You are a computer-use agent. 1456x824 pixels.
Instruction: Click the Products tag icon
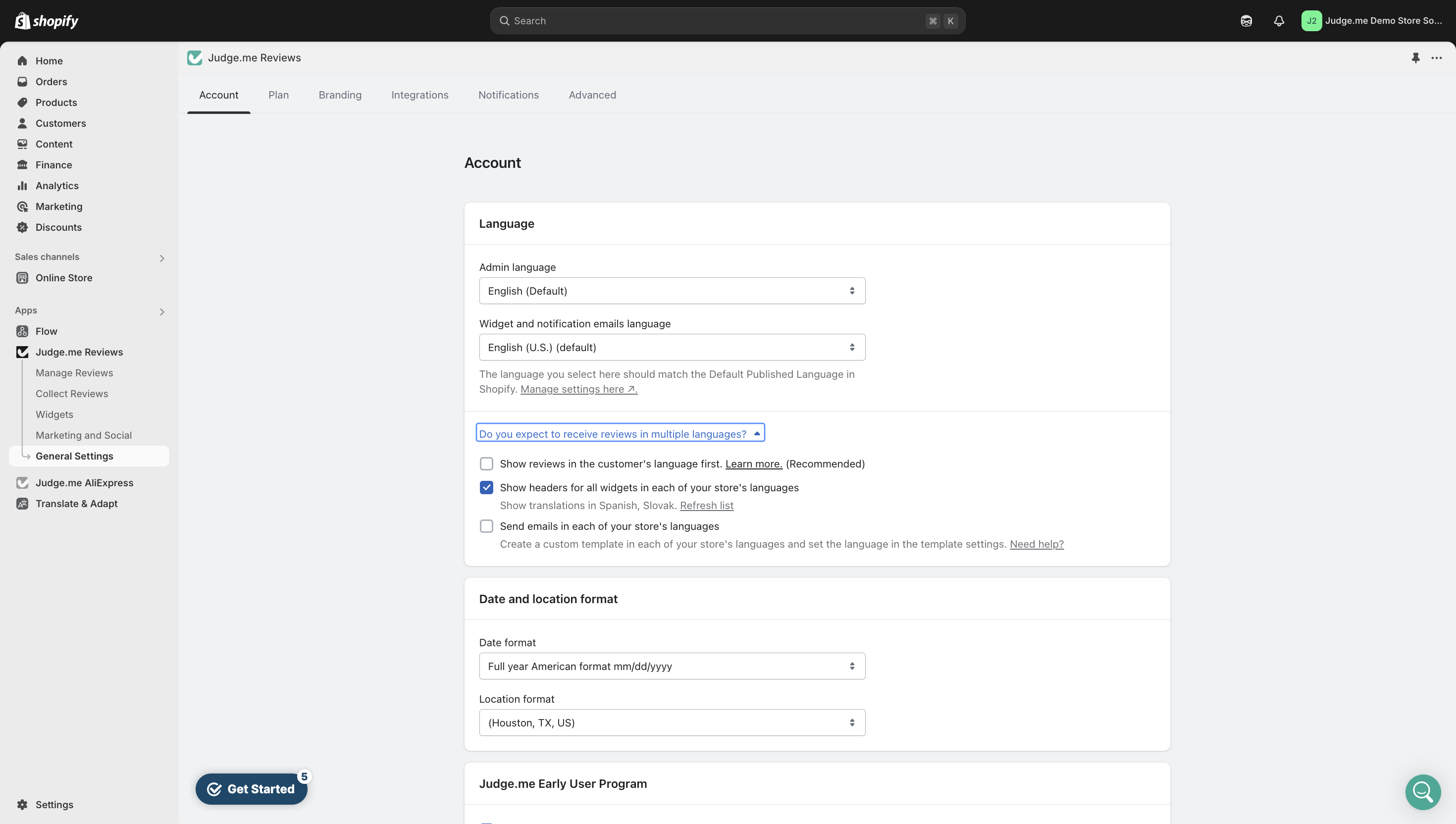(22, 103)
